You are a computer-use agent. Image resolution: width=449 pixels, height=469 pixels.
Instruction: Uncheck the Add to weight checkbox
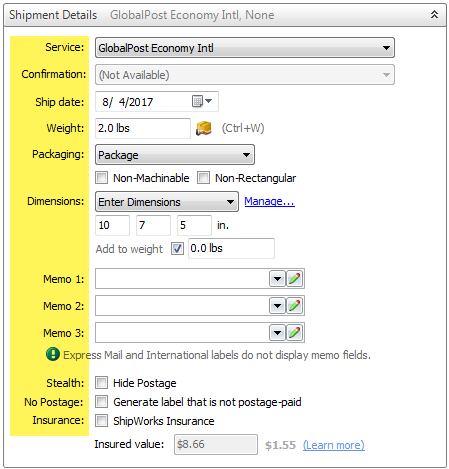pyautogui.click(x=177, y=249)
